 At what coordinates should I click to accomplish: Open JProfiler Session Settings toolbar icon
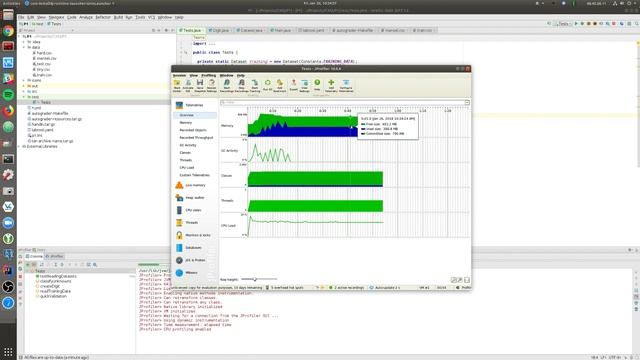[x=211, y=85]
